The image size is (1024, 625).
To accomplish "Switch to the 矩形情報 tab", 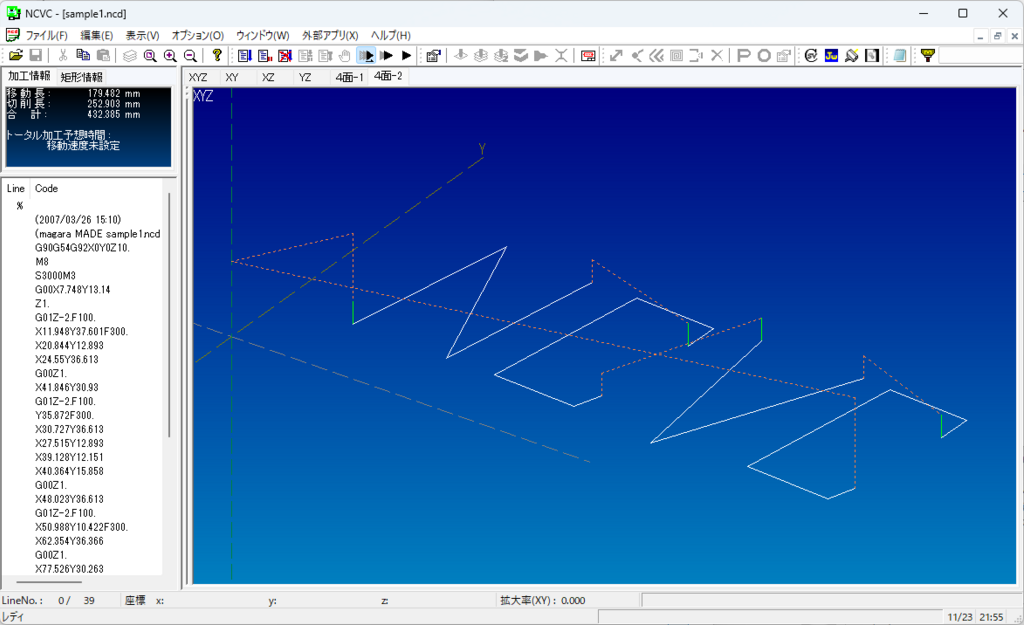I will click(81, 77).
